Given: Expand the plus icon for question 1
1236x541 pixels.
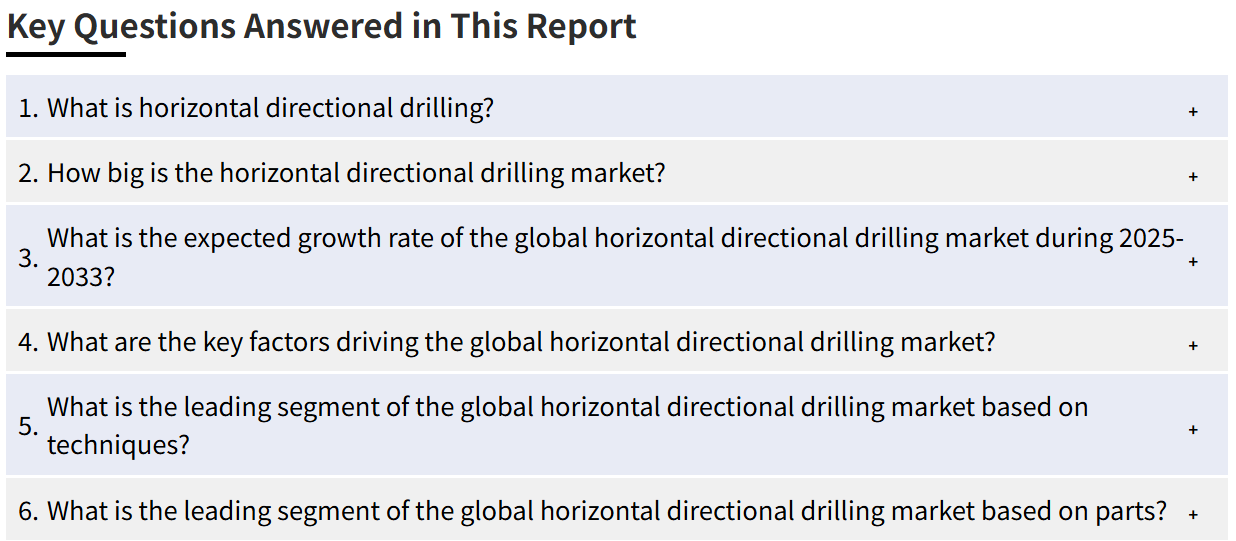Looking at the screenshot, I should pyautogui.click(x=1193, y=112).
